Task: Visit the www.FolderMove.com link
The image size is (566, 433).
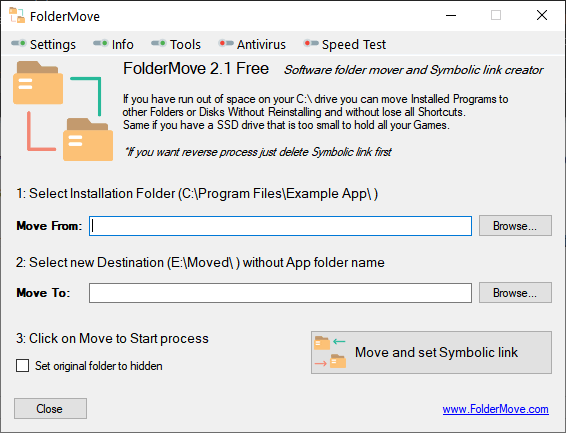Action: tap(496, 409)
